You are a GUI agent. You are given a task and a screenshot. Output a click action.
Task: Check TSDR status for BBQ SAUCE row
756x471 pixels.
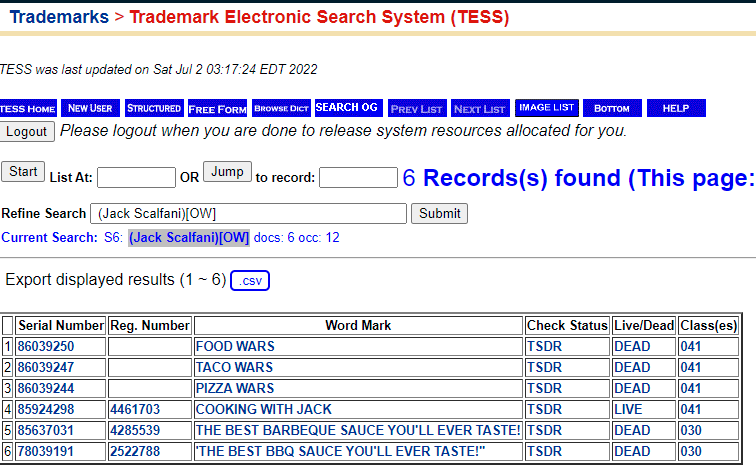point(545,451)
